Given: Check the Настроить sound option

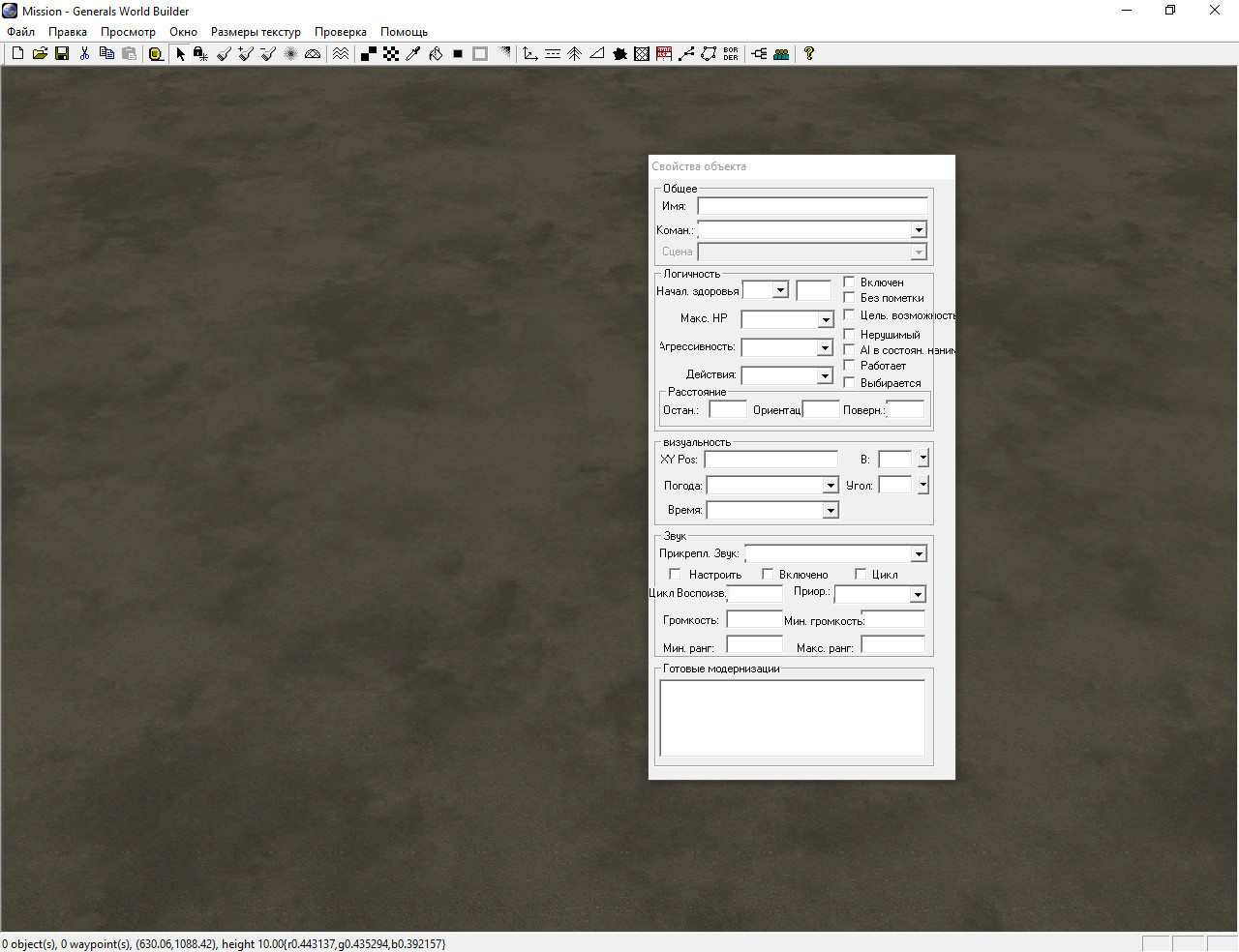Looking at the screenshot, I should tap(675, 575).
